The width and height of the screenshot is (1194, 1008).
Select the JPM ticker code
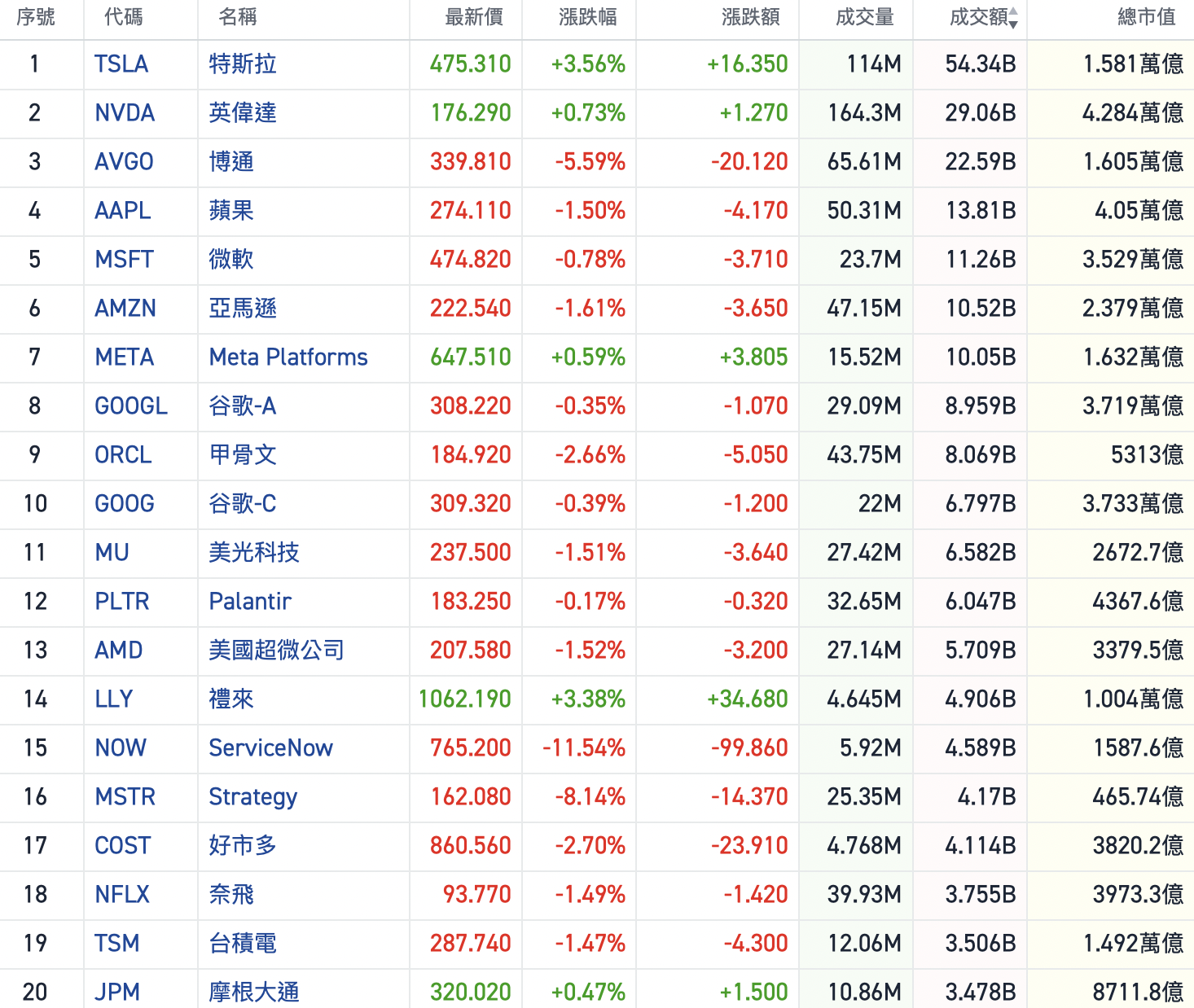pyautogui.click(x=117, y=993)
